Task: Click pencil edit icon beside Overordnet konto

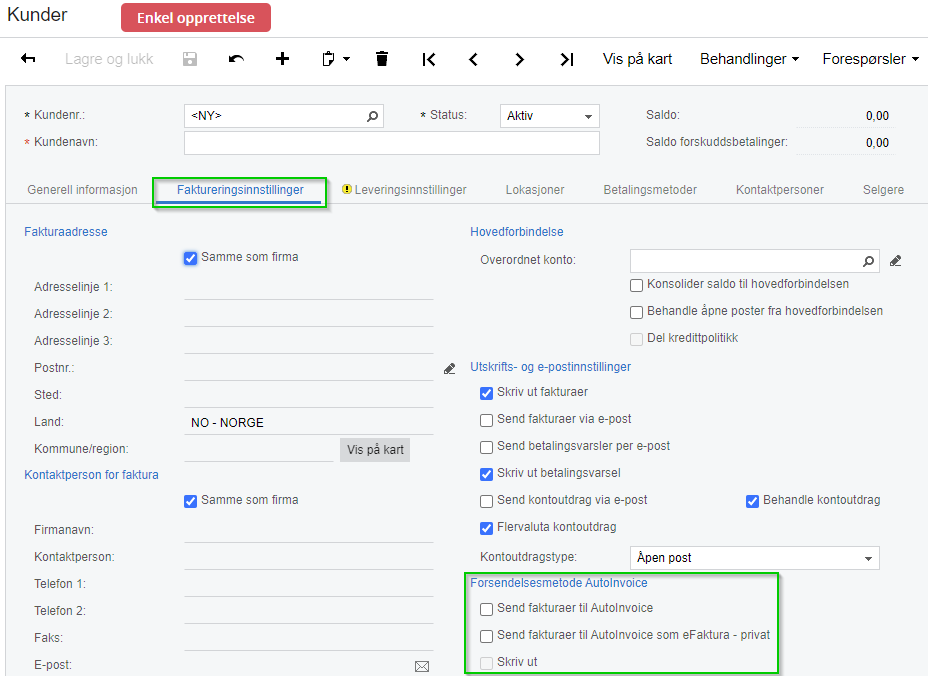Action: [895, 261]
